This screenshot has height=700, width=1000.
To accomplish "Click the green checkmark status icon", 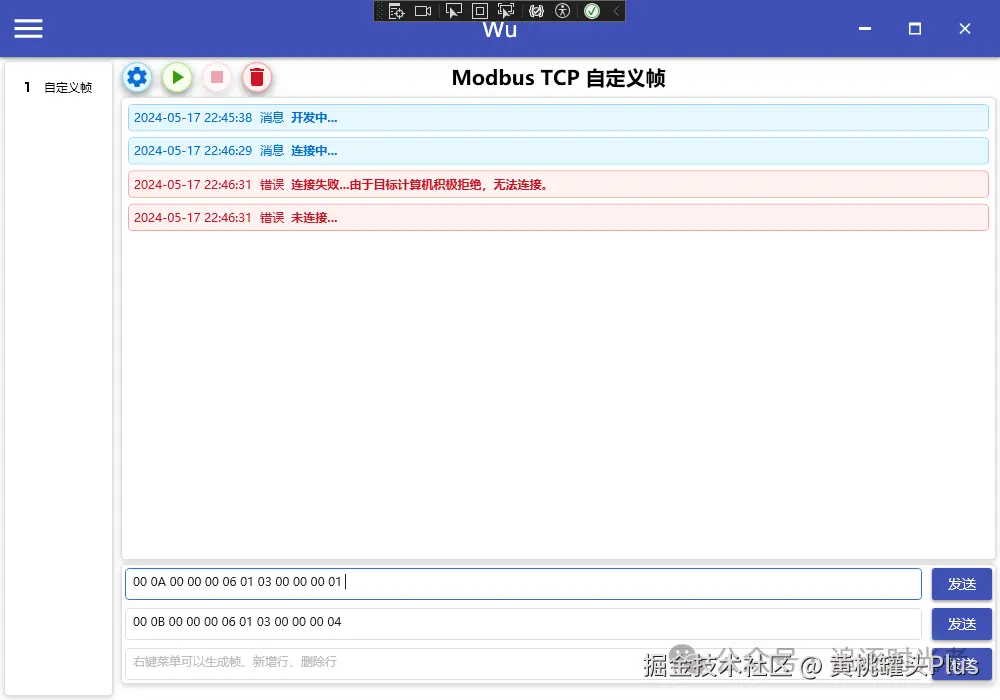I will coord(592,11).
